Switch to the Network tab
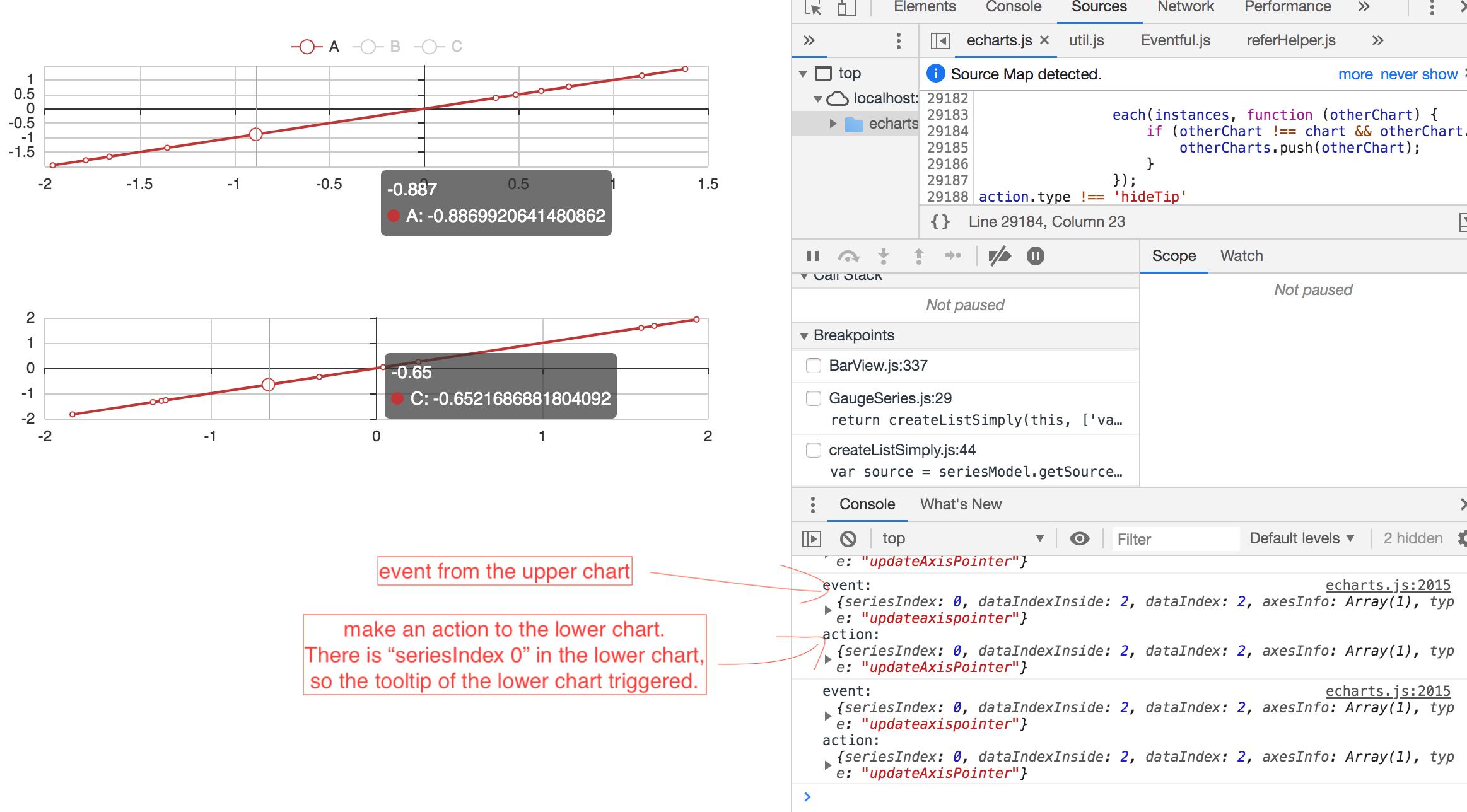 (1185, 8)
